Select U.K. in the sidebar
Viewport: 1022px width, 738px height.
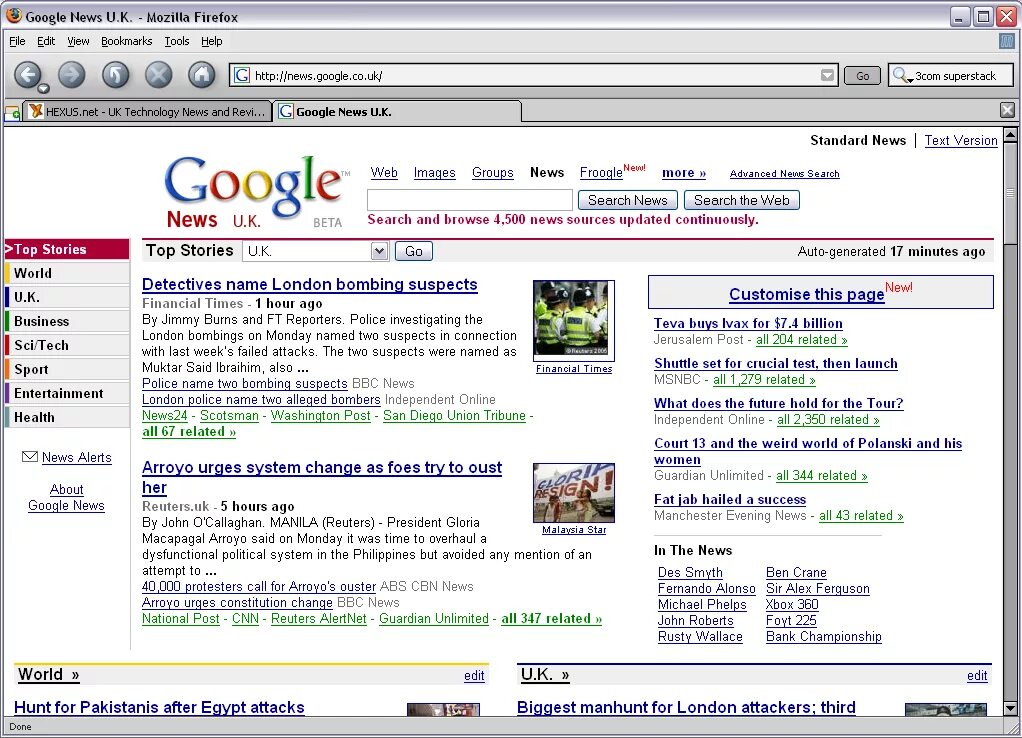[66, 297]
